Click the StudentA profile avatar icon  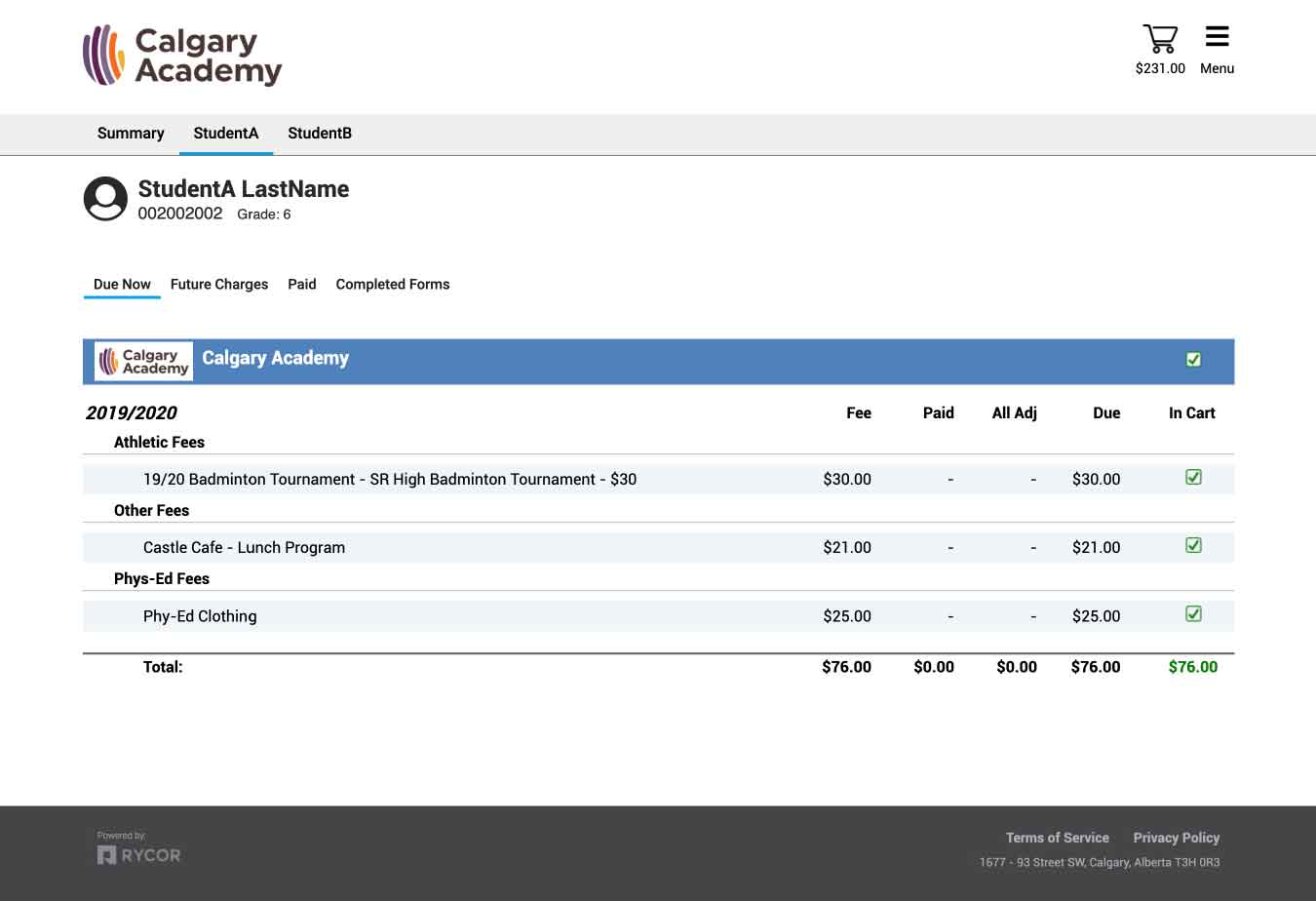(105, 199)
